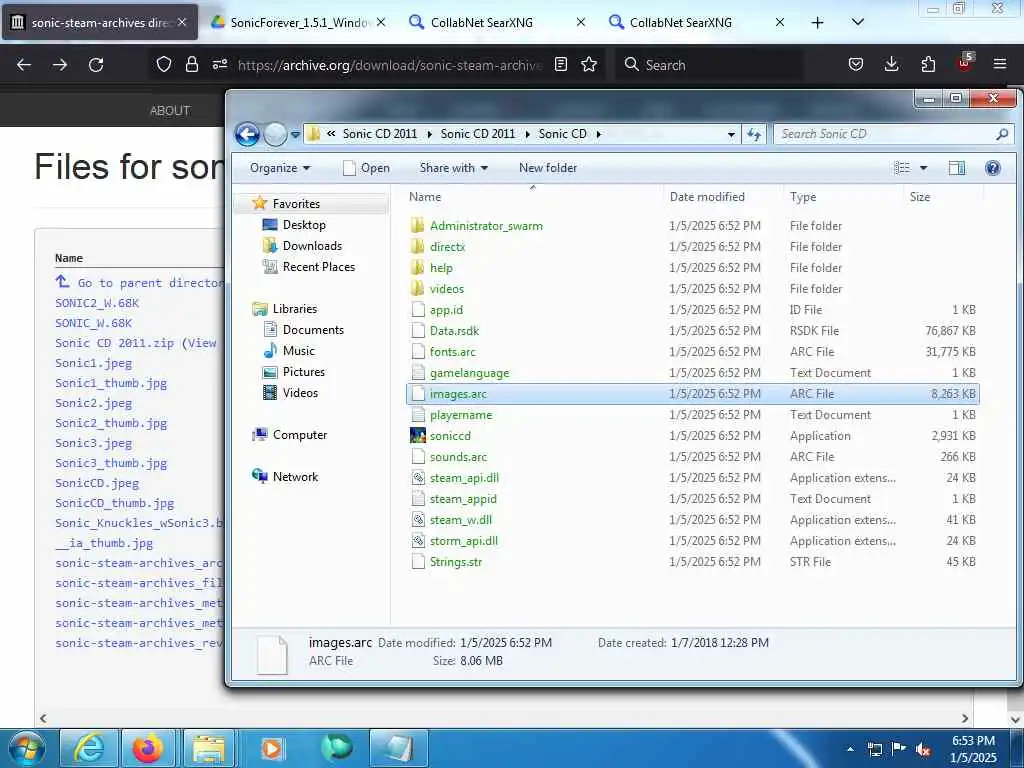Select Libraries in navigation pane
The image size is (1024, 768).
coord(295,309)
